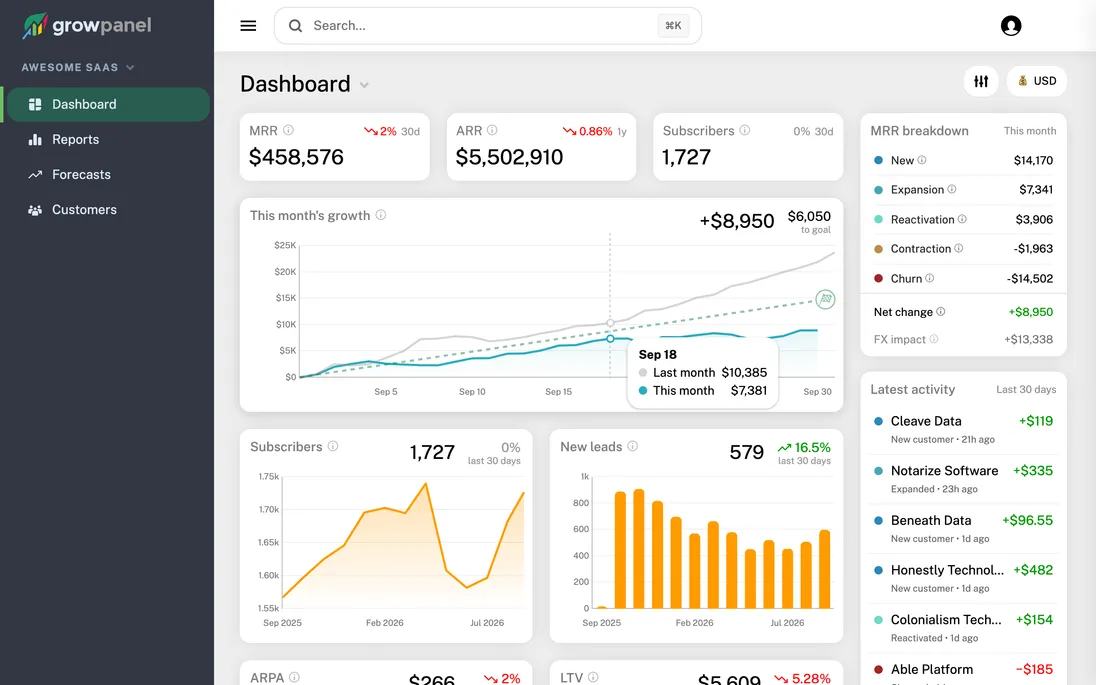The image size is (1096, 685).
Task: Click the info icon beside LTV
Action: point(593,677)
